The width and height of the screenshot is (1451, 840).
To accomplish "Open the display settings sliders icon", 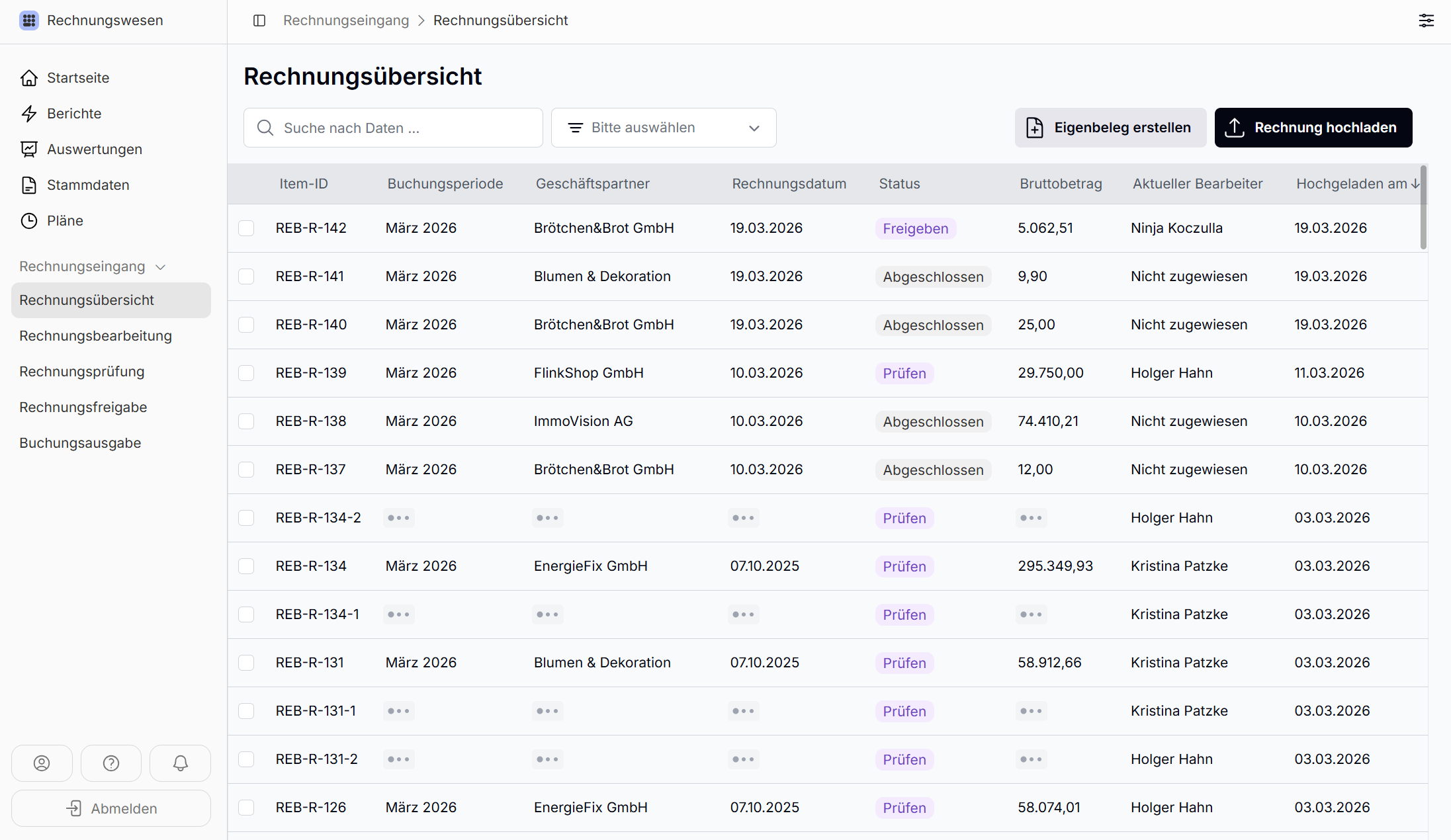I will [x=1426, y=21].
